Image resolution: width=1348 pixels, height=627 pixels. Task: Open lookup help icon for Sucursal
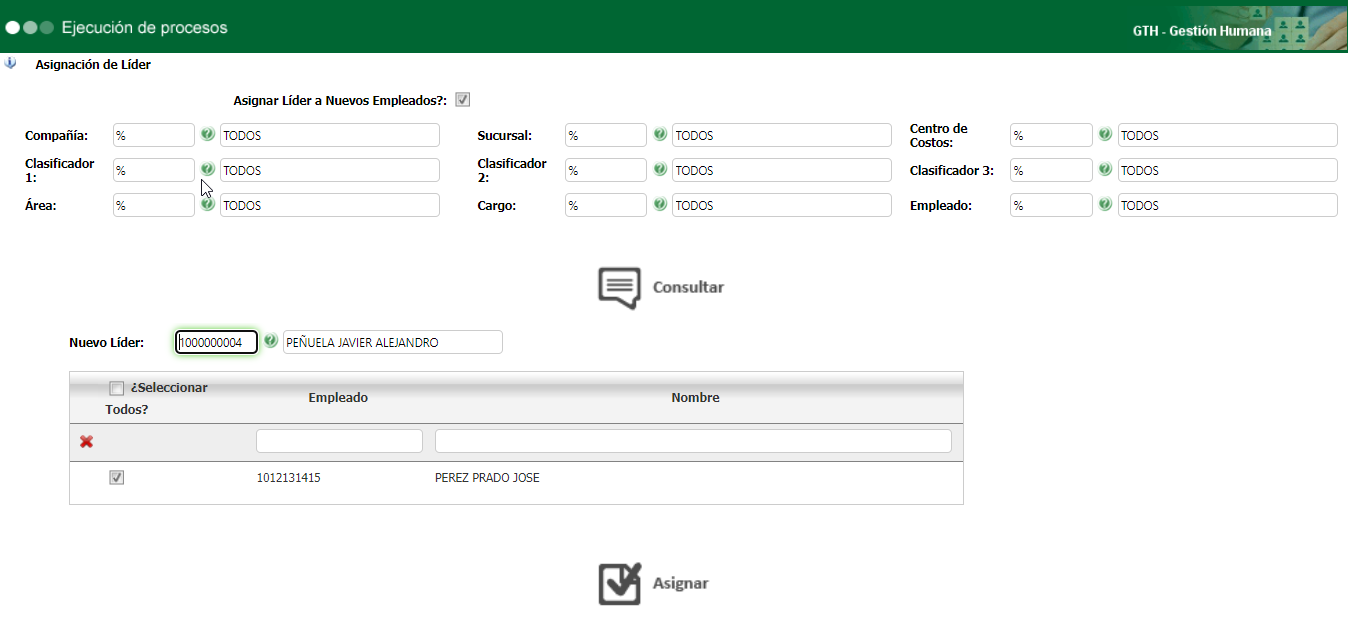660,135
